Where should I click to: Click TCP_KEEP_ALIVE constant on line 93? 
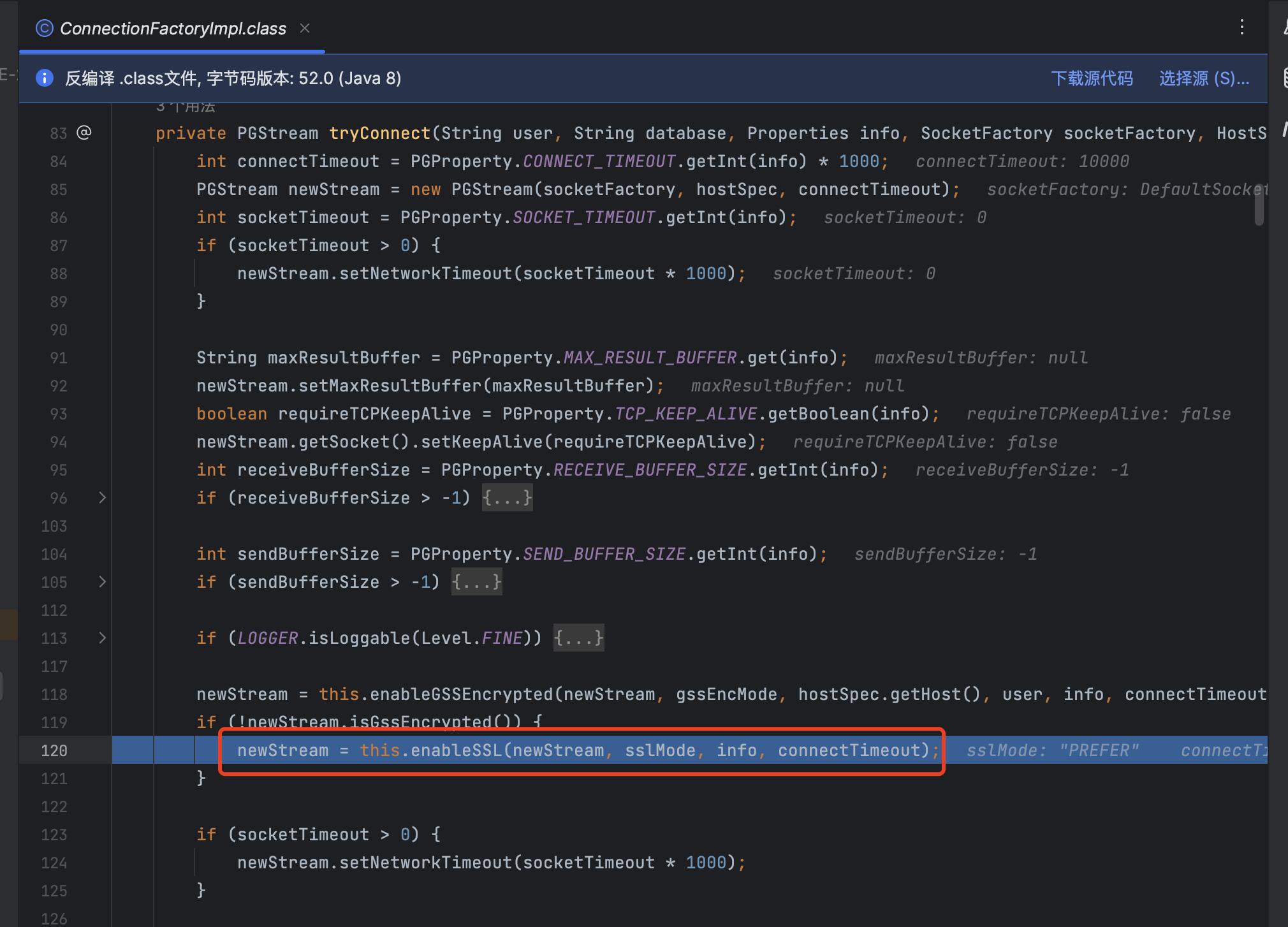(x=685, y=414)
